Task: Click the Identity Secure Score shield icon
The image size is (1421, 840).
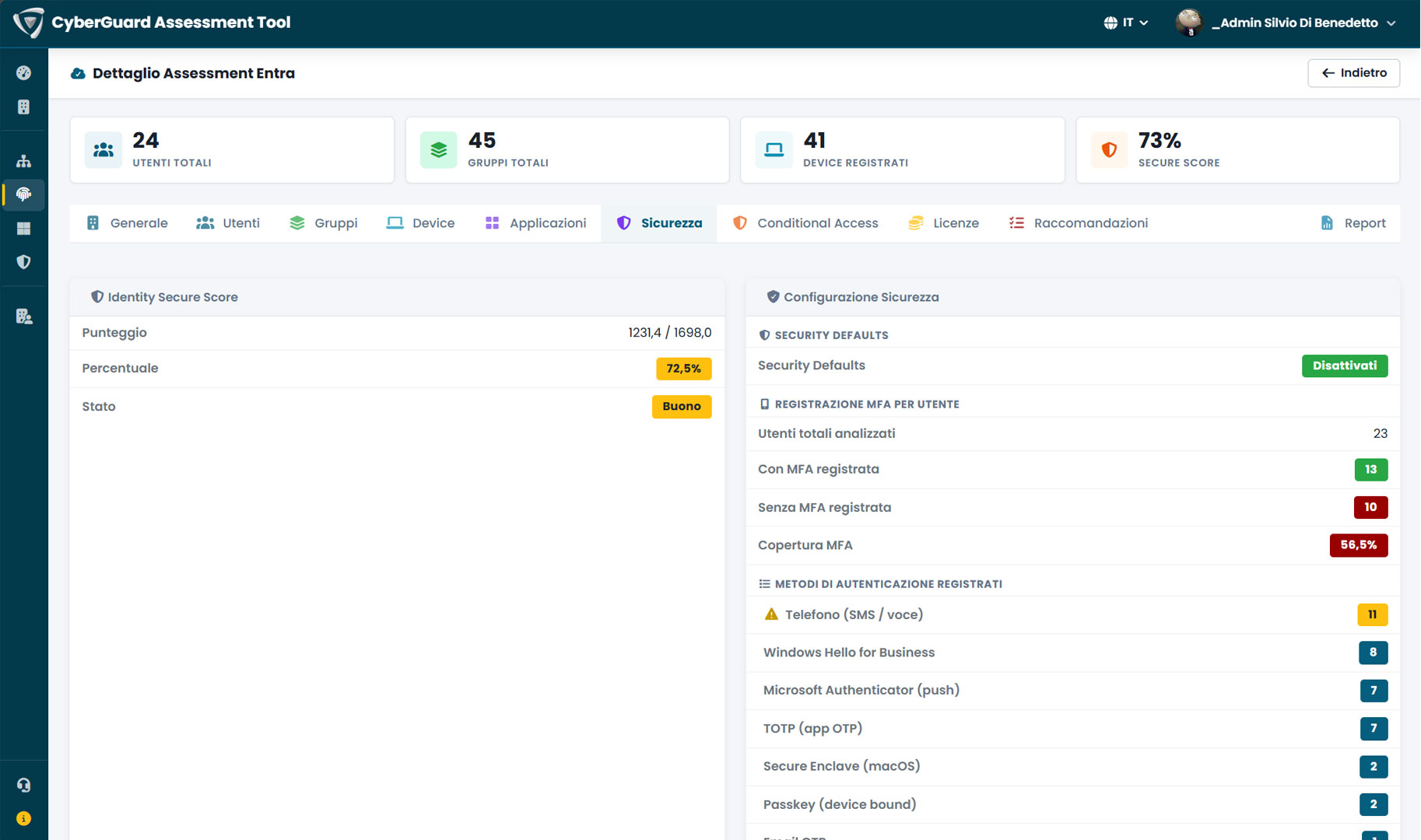Action: coord(97,297)
